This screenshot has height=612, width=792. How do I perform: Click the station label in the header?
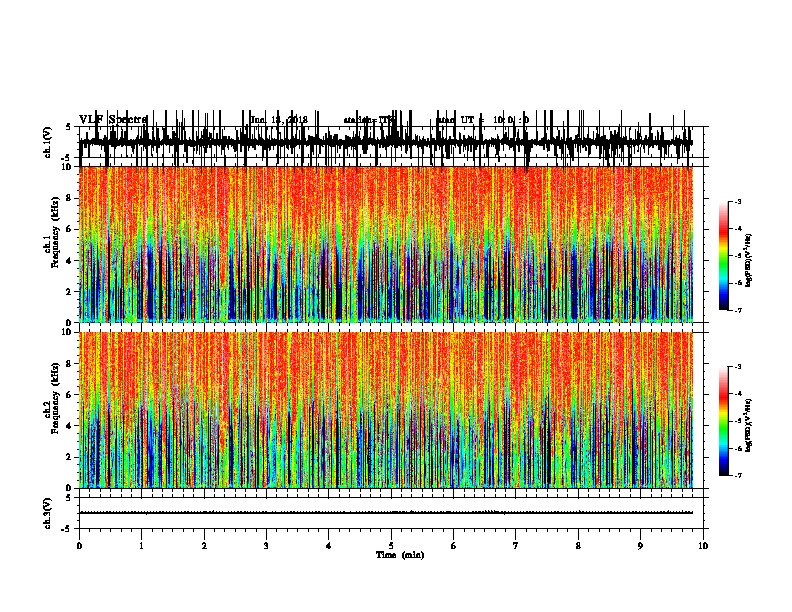click(x=369, y=120)
